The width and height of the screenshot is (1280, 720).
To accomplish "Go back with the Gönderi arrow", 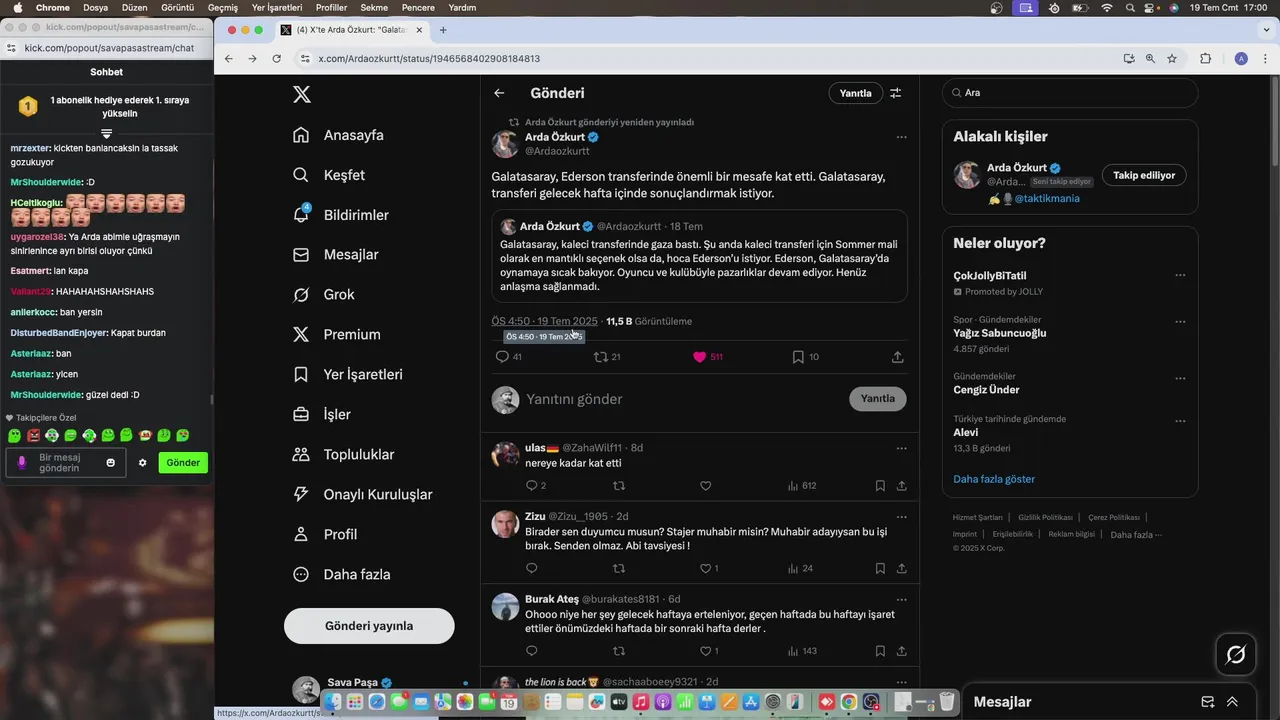I will (499, 93).
